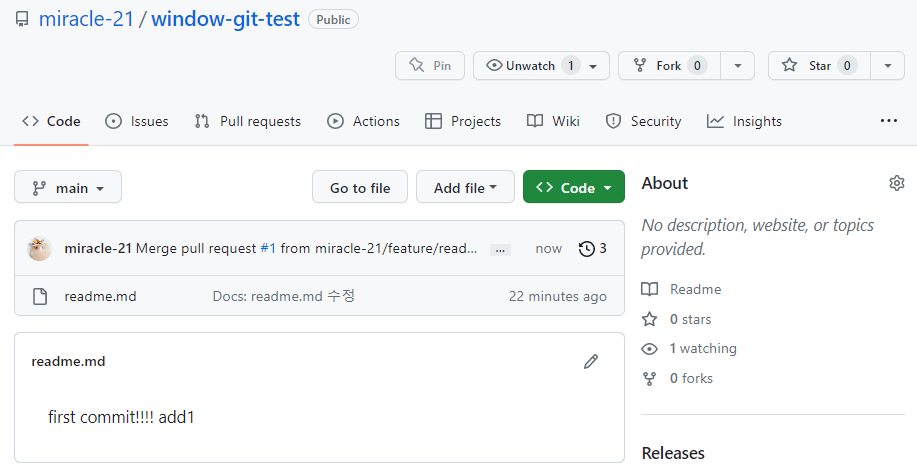The image size is (917, 467).
Task: Open the Wiki tab
Action: click(553, 121)
